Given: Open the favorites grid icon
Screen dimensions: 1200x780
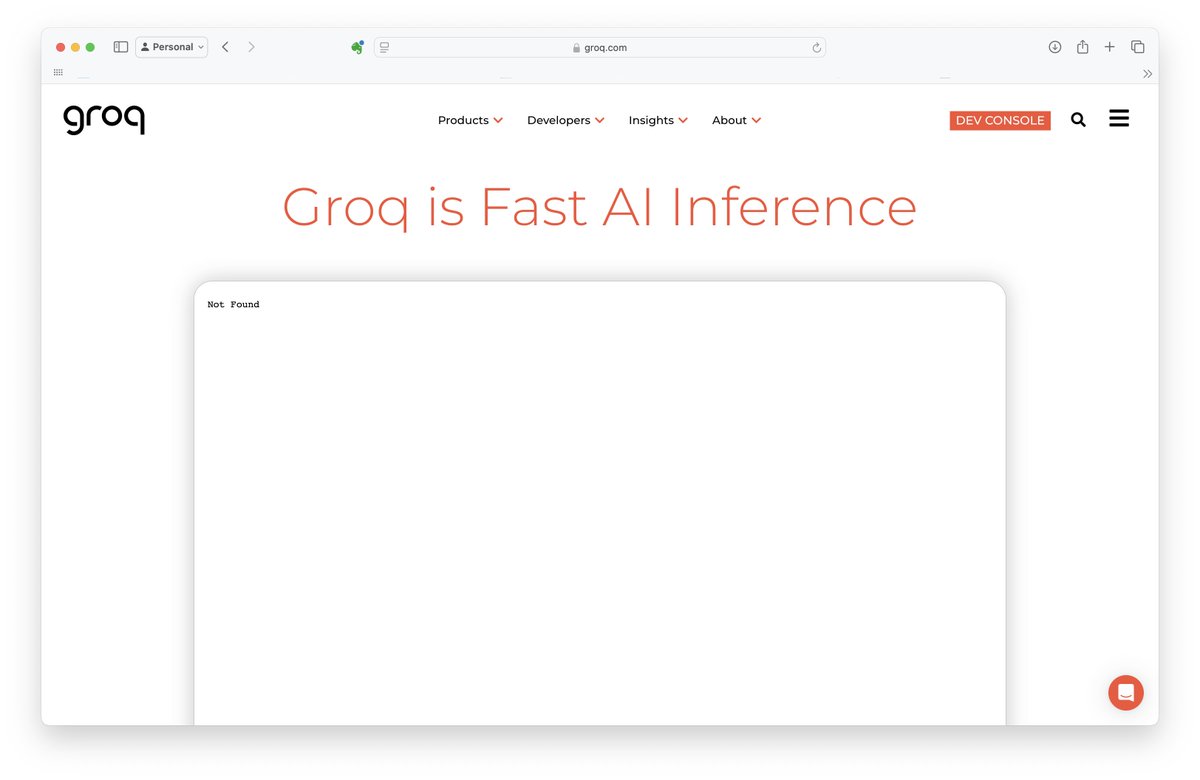Looking at the screenshot, I should pos(58,73).
